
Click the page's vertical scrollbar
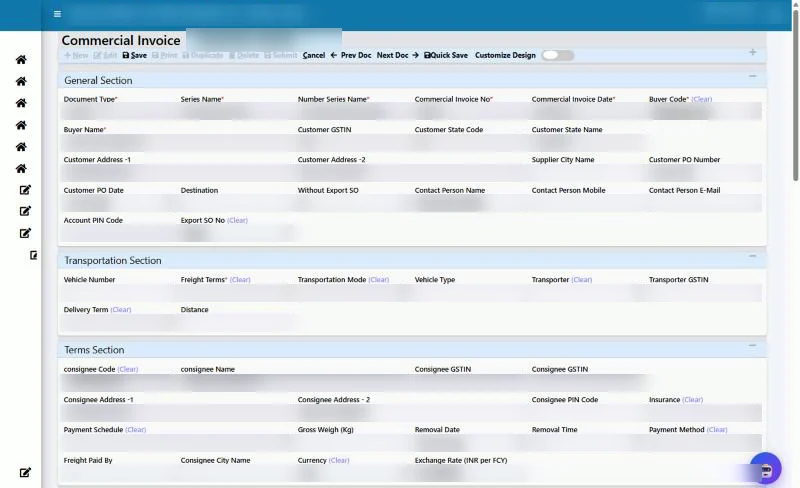point(795,94)
